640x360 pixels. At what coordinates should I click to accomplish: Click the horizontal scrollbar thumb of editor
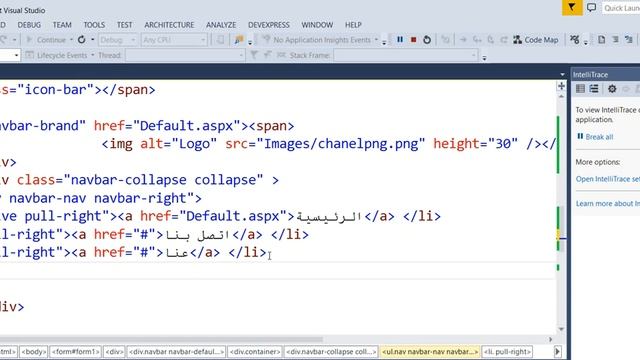[x=161, y=339]
